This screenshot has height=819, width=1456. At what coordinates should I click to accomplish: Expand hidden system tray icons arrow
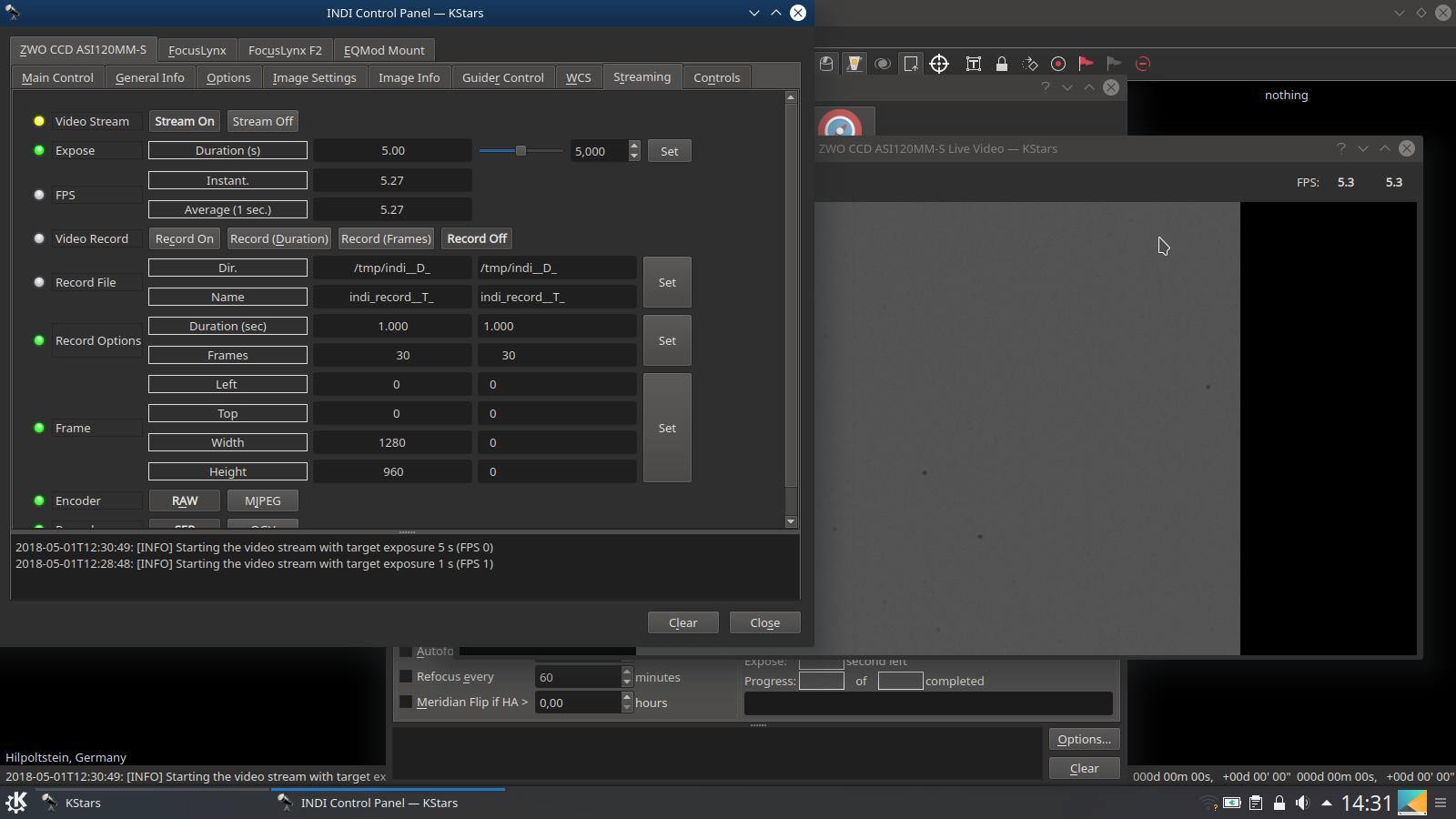click(1326, 803)
